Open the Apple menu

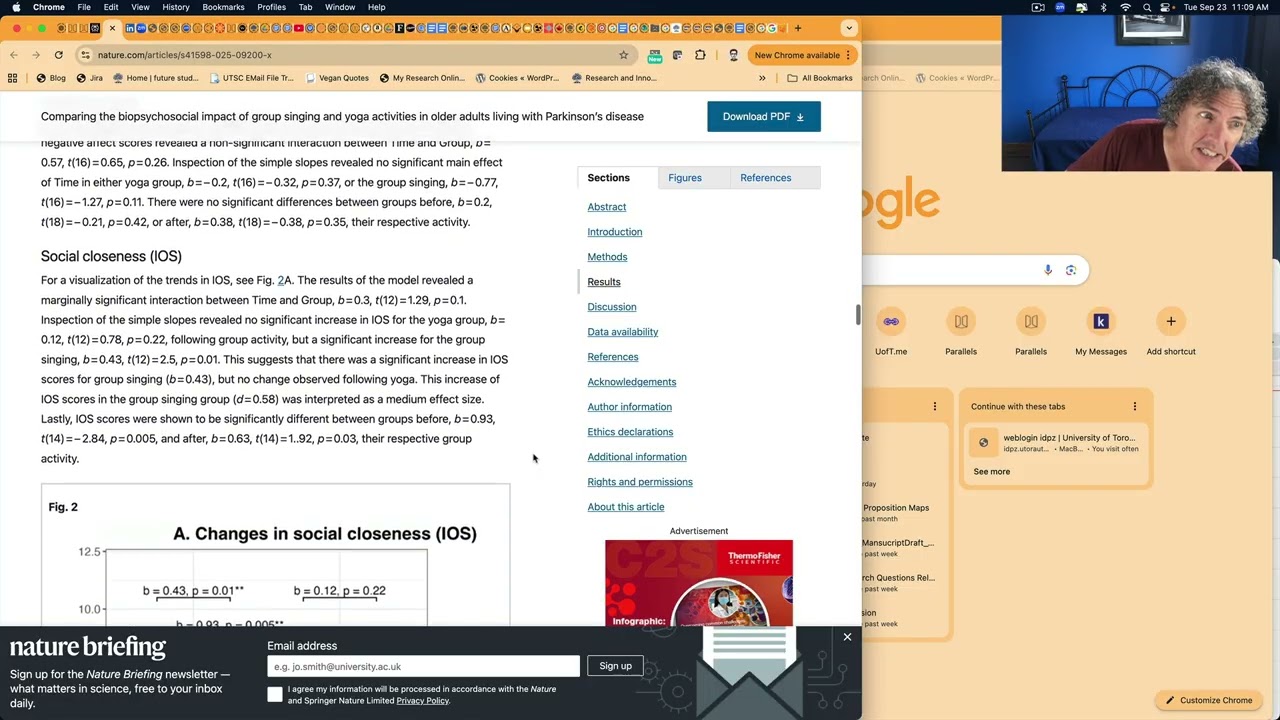click(x=16, y=7)
